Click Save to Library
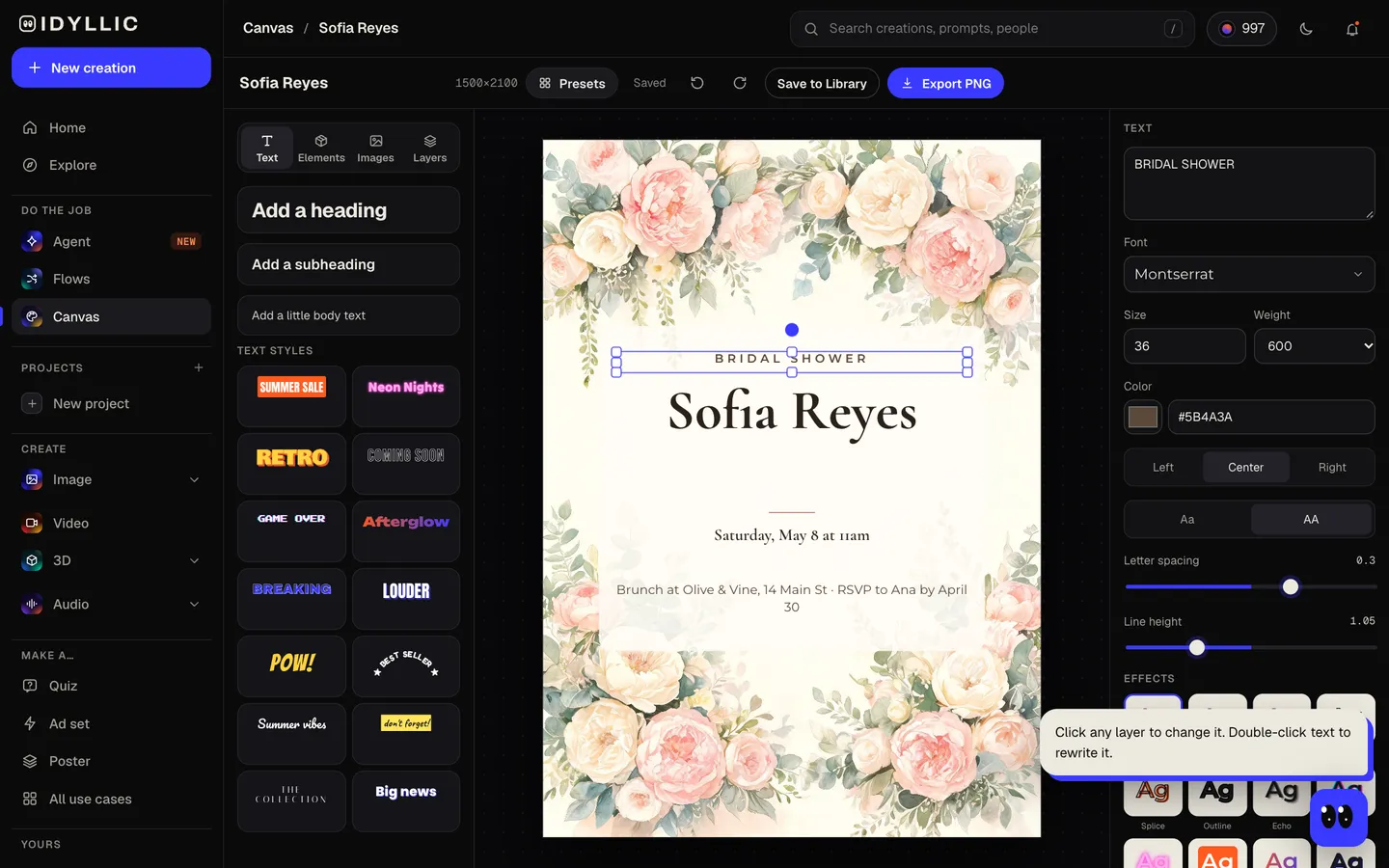Image resolution: width=1389 pixels, height=868 pixels. (x=822, y=83)
